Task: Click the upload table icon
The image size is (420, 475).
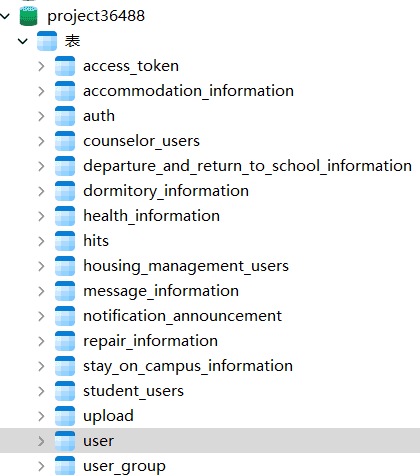Action: pyautogui.click(x=65, y=416)
